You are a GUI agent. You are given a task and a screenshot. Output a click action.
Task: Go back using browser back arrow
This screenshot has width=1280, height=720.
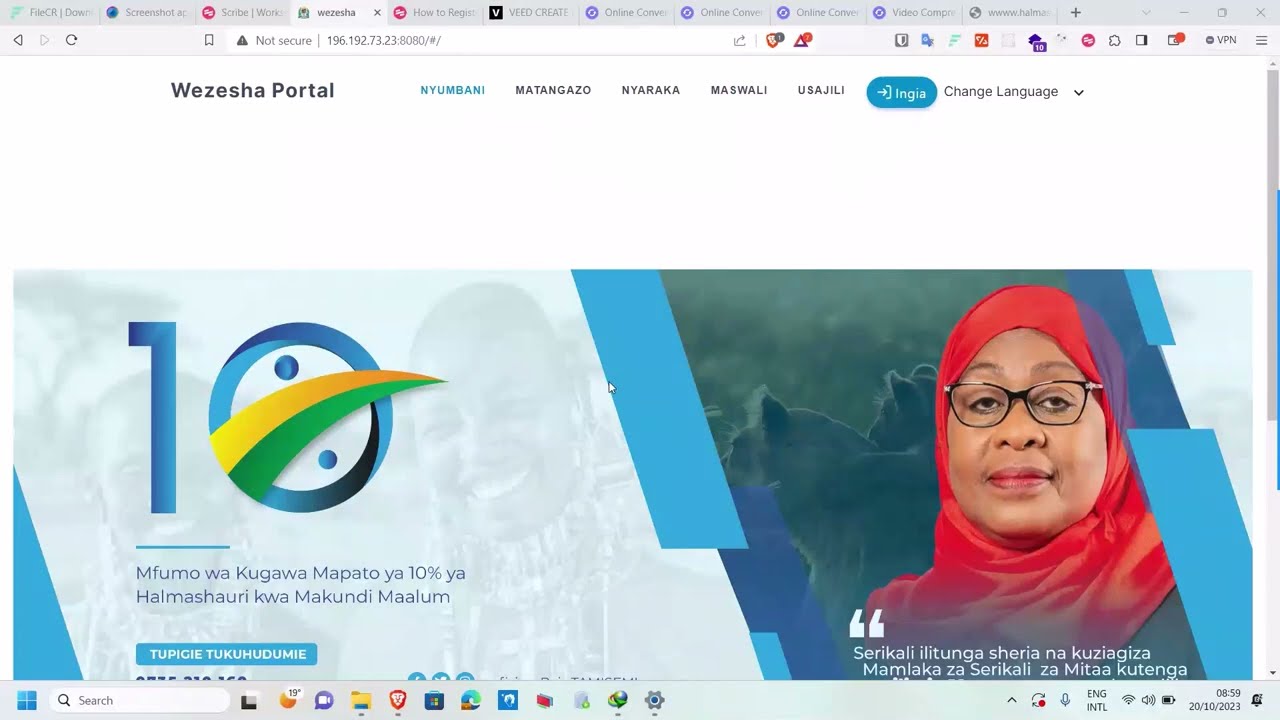[18, 40]
